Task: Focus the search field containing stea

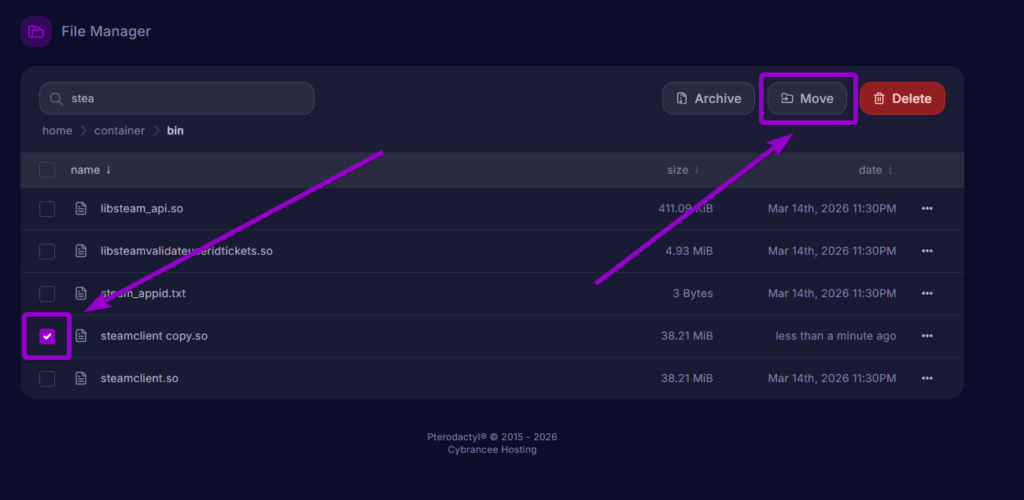Action: tap(177, 99)
